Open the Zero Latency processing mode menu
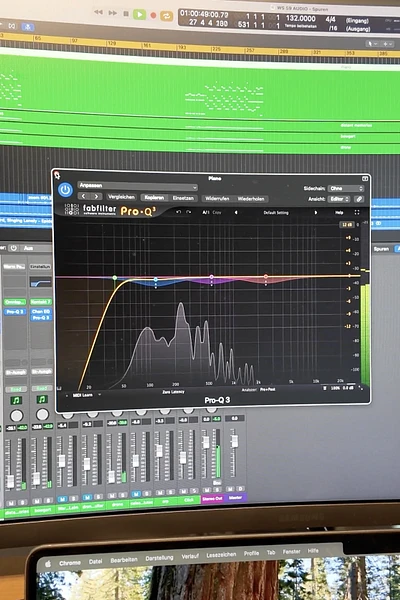 pyautogui.click(x=173, y=392)
